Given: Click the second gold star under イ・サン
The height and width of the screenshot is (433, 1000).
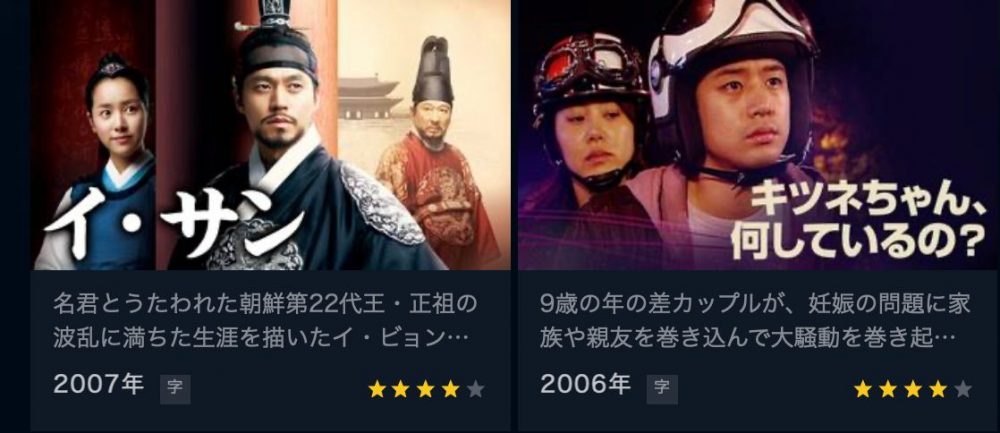Looking at the screenshot, I should (402, 389).
